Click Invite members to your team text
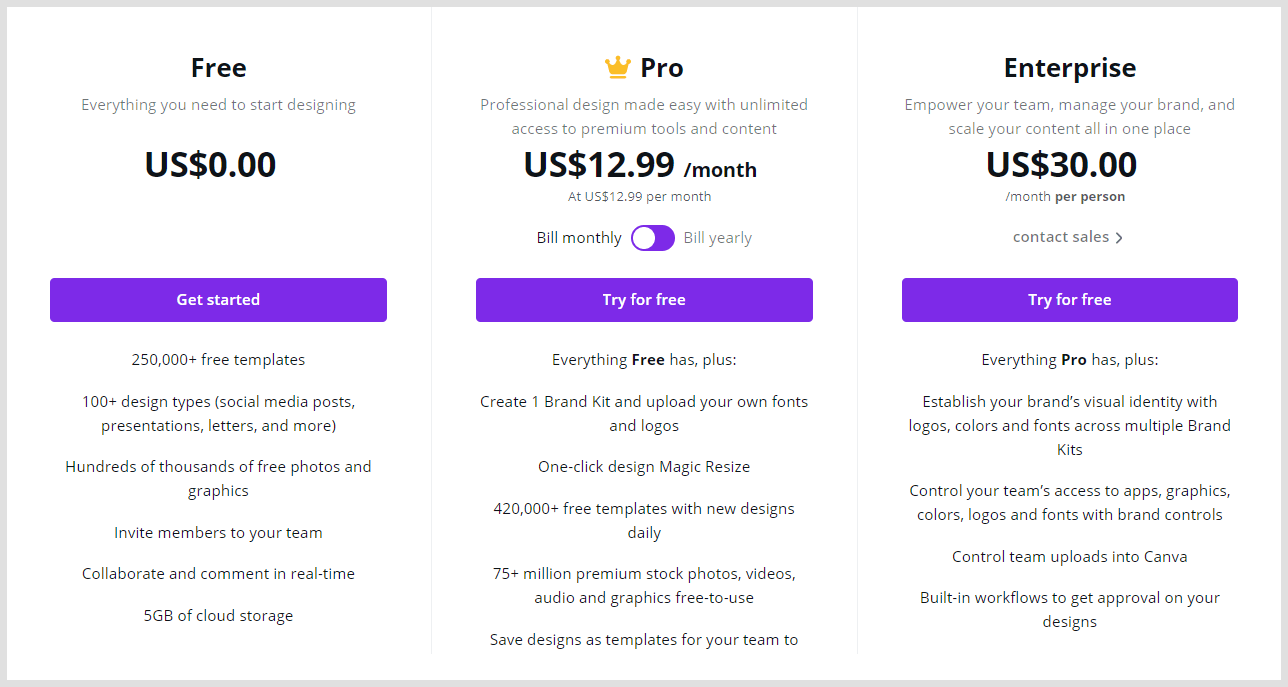 (x=218, y=533)
